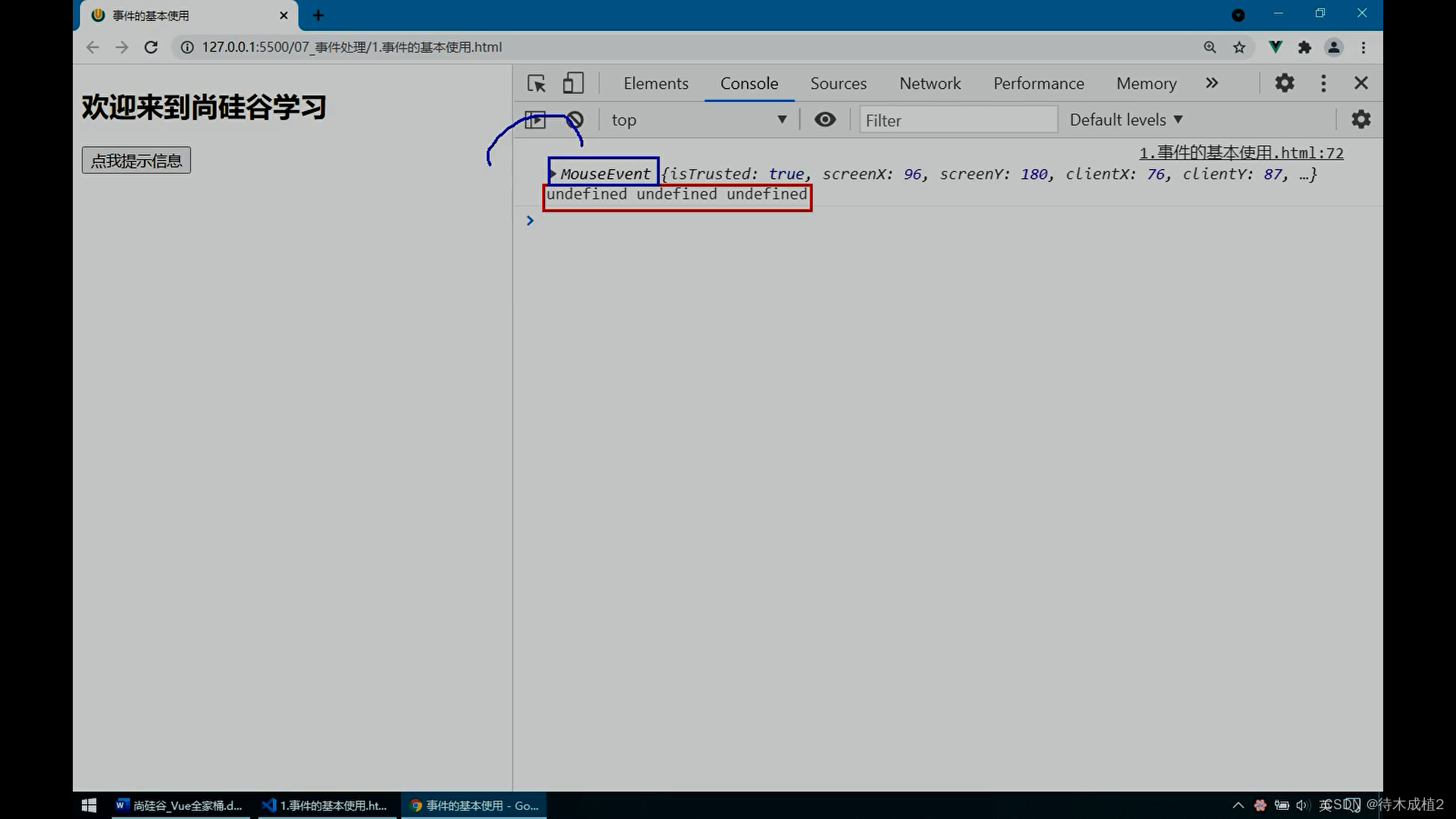Click the dark circle icon in title bar
1456x819 pixels.
[1238, 15]
